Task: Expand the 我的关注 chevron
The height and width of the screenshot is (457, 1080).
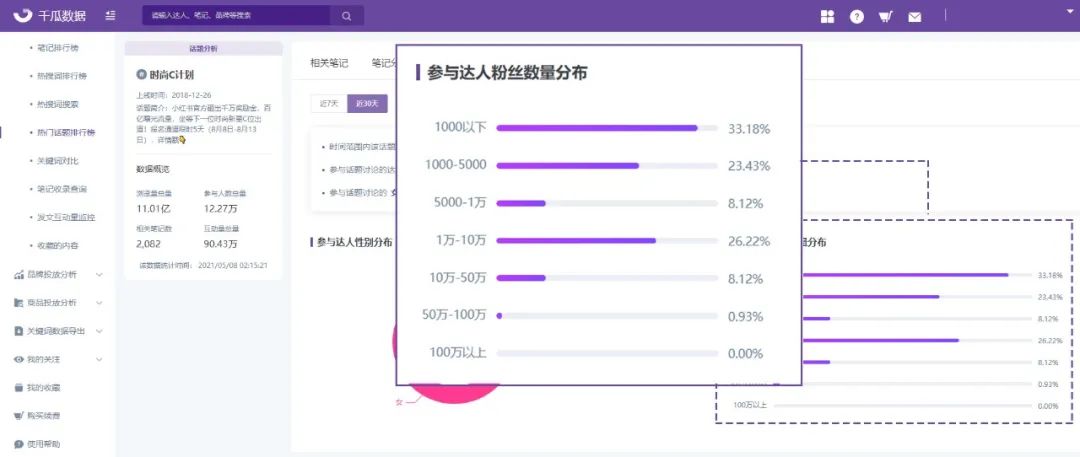Action: click(x=99, y=360)
